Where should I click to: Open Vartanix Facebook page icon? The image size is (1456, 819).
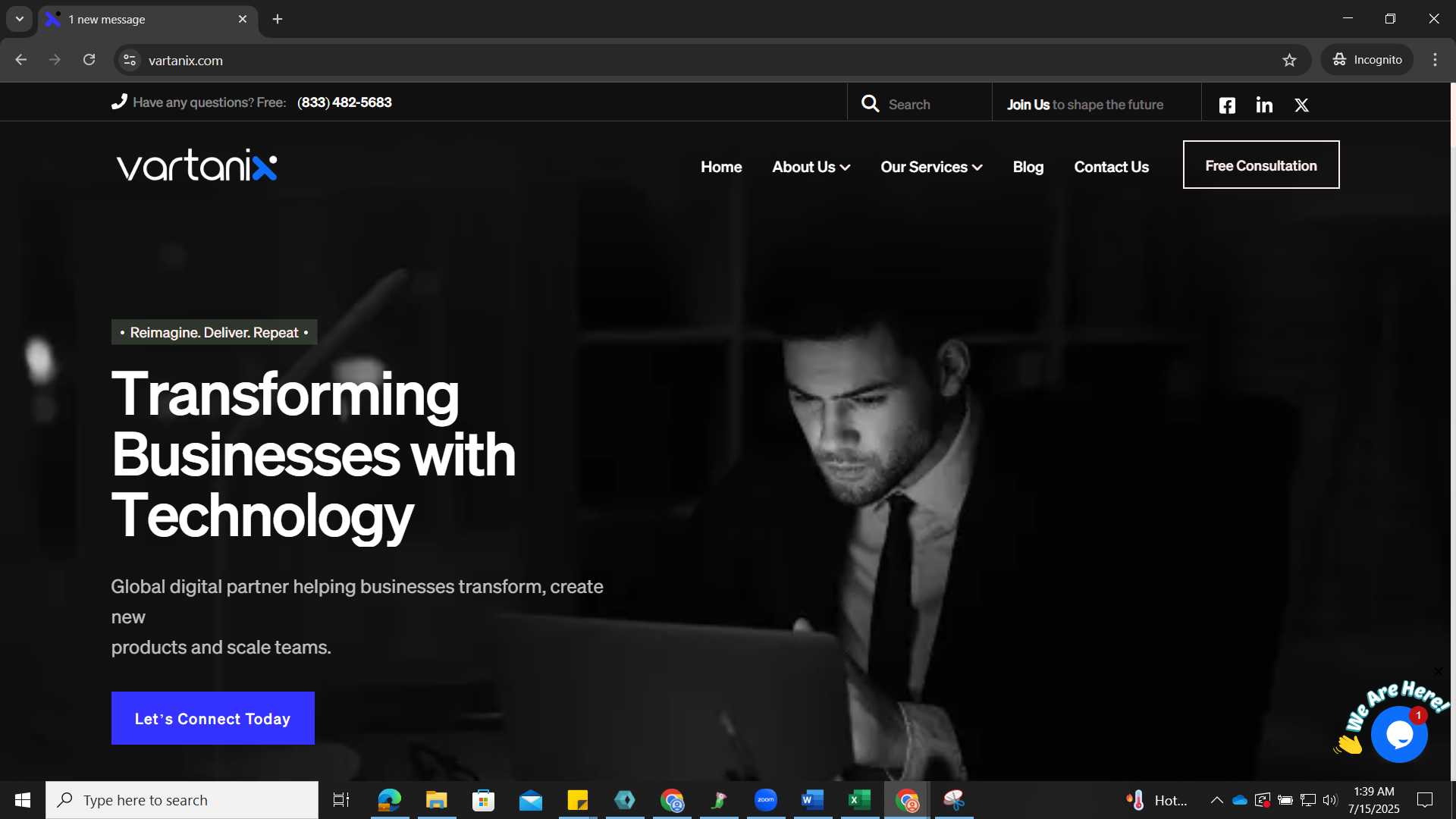point(1227,105)
